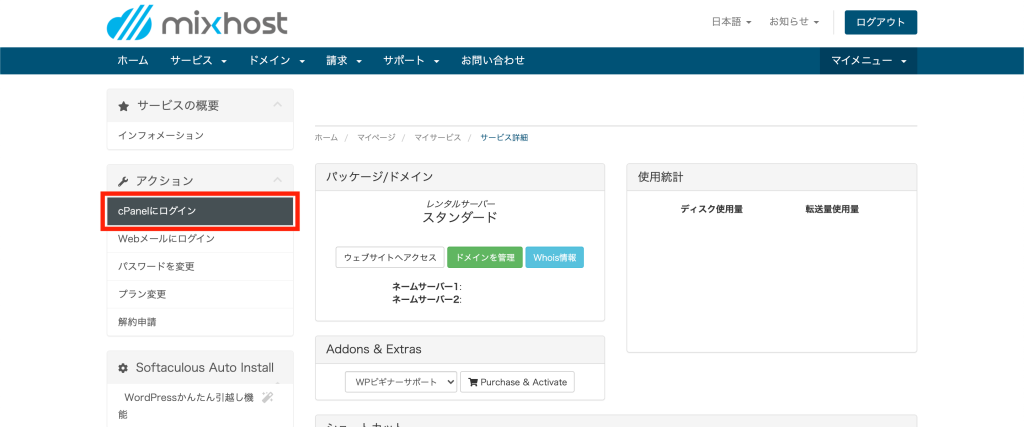Click the blue Whois情報 button
Image resolution: width=1024 pixels, height=427 pixels.
click(x=554, y=257)
